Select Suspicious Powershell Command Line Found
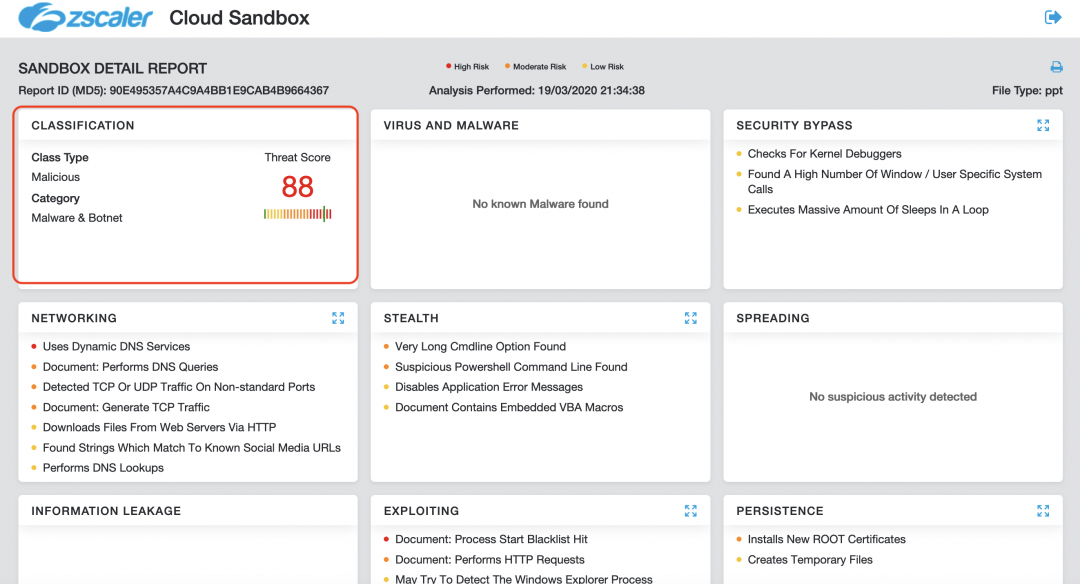This screenshot has height=584, width=1080. [x=511, y=367]
